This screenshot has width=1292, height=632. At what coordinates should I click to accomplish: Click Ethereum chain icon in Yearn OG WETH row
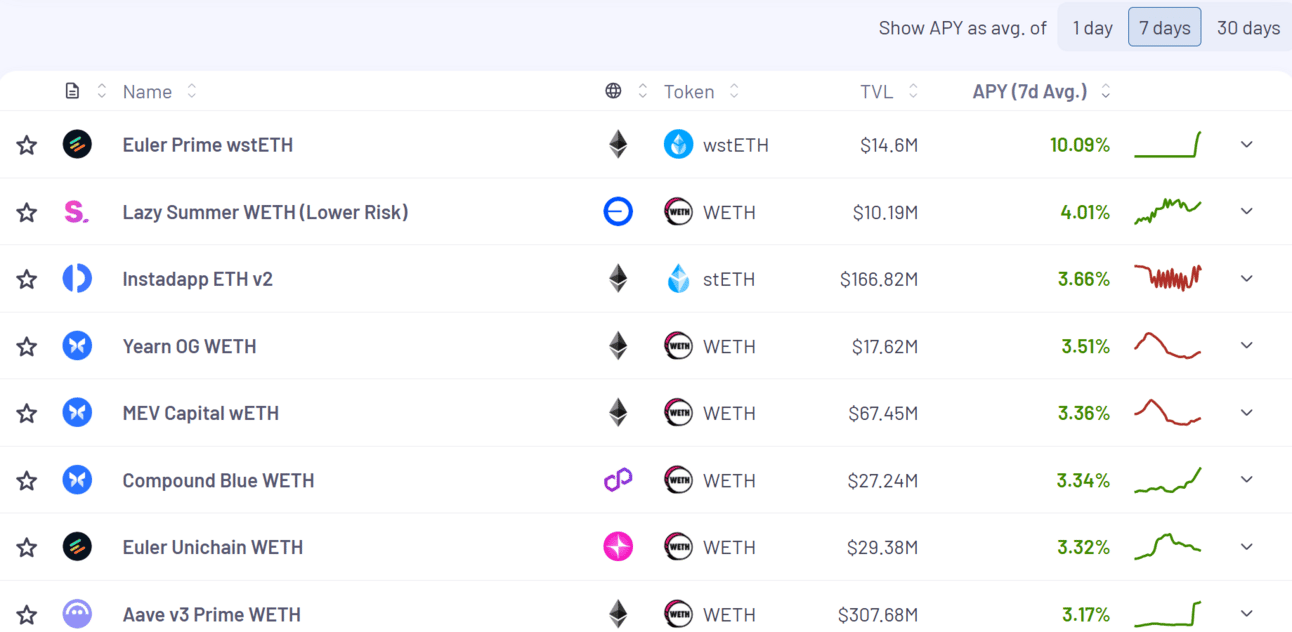(618, 345)
